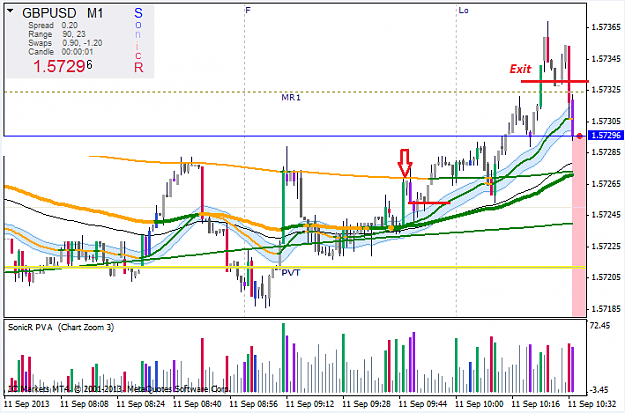
Task: Select the 1.57345 price scale value
Action: 606,59
